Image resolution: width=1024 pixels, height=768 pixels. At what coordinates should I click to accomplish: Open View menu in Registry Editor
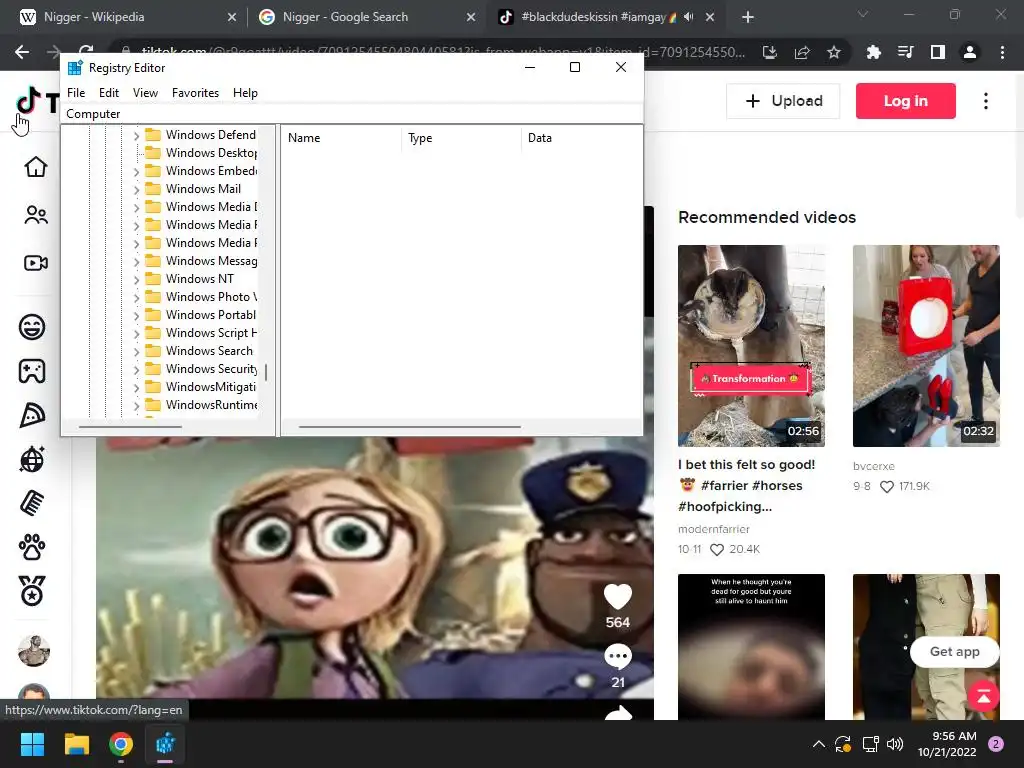tap(145, 93)
